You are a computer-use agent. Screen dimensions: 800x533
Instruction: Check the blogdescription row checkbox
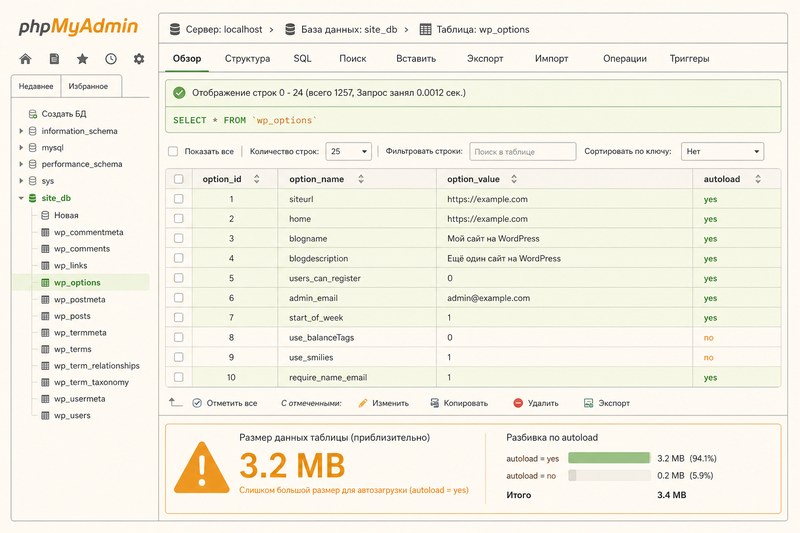click(179, 258)
